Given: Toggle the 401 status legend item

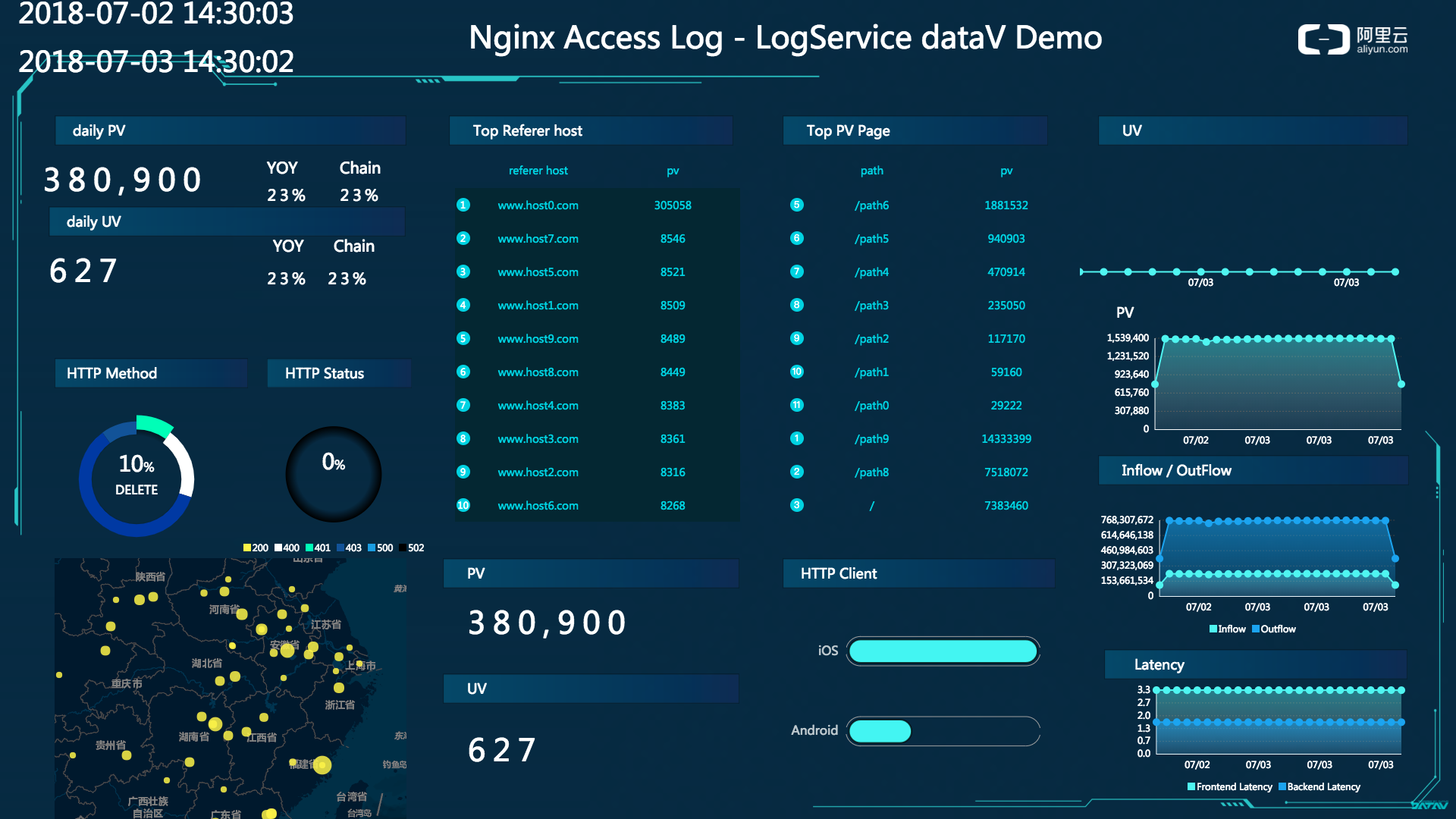Looking at the screenshot, I should (x=318, y=548).
